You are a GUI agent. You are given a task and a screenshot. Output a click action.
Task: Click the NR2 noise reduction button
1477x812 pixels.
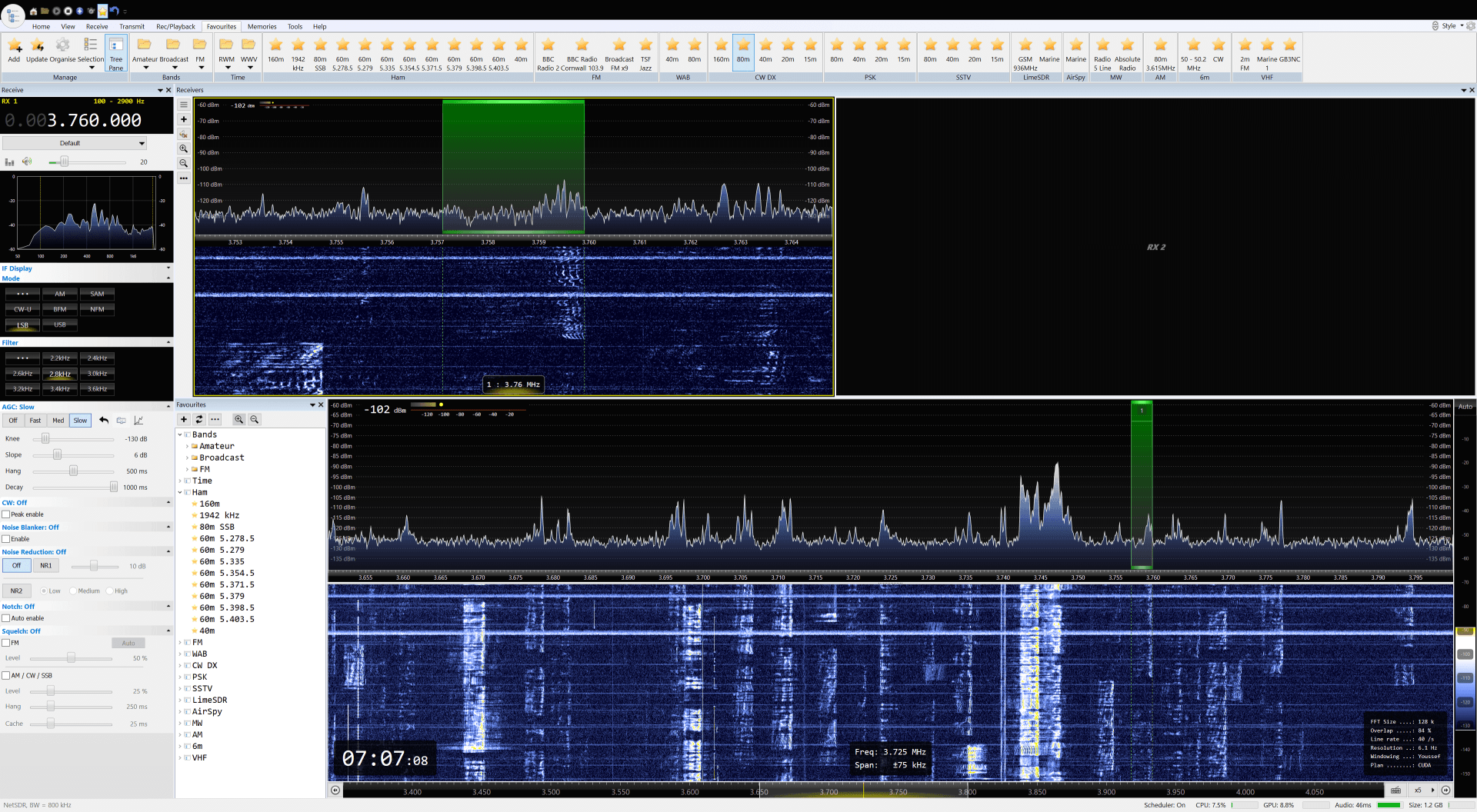pyautogui.click(x=16, y=591)
